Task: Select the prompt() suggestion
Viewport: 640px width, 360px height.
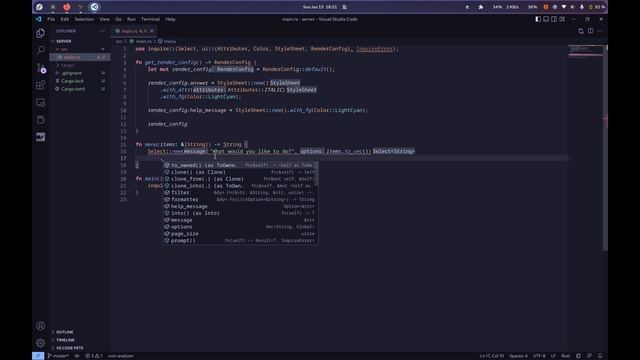Action: 240,241
